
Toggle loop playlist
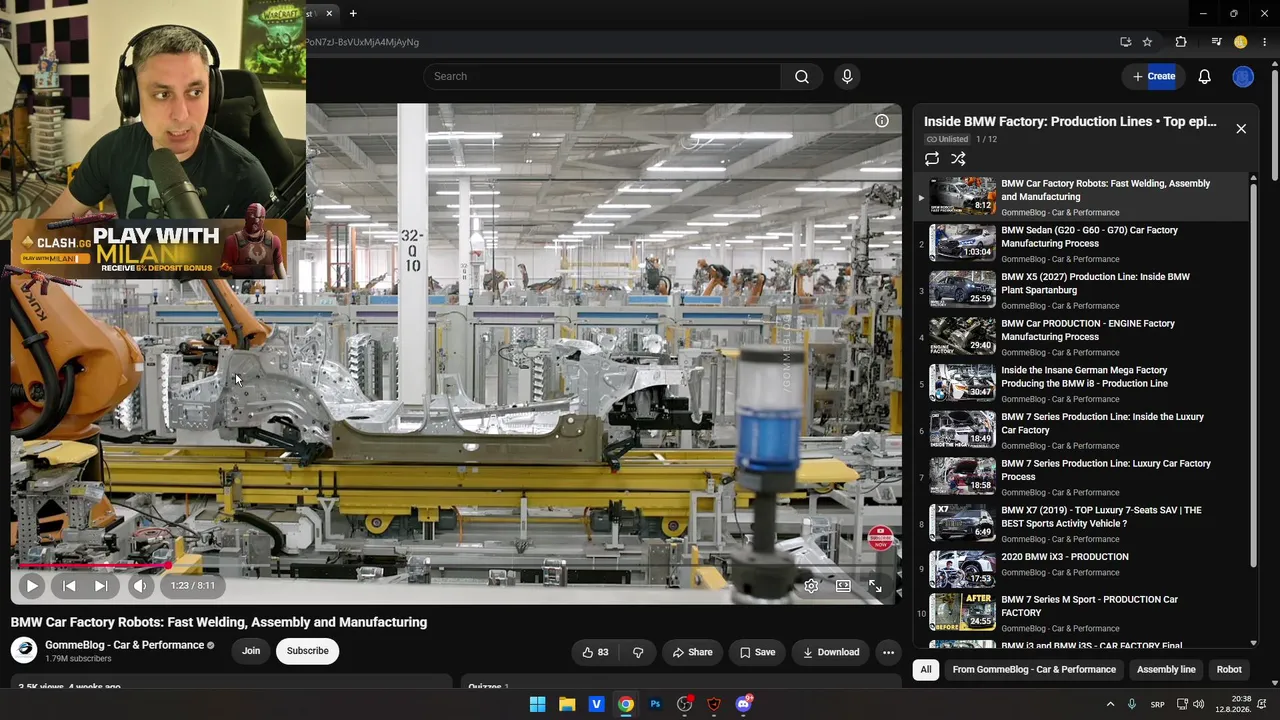932,159
